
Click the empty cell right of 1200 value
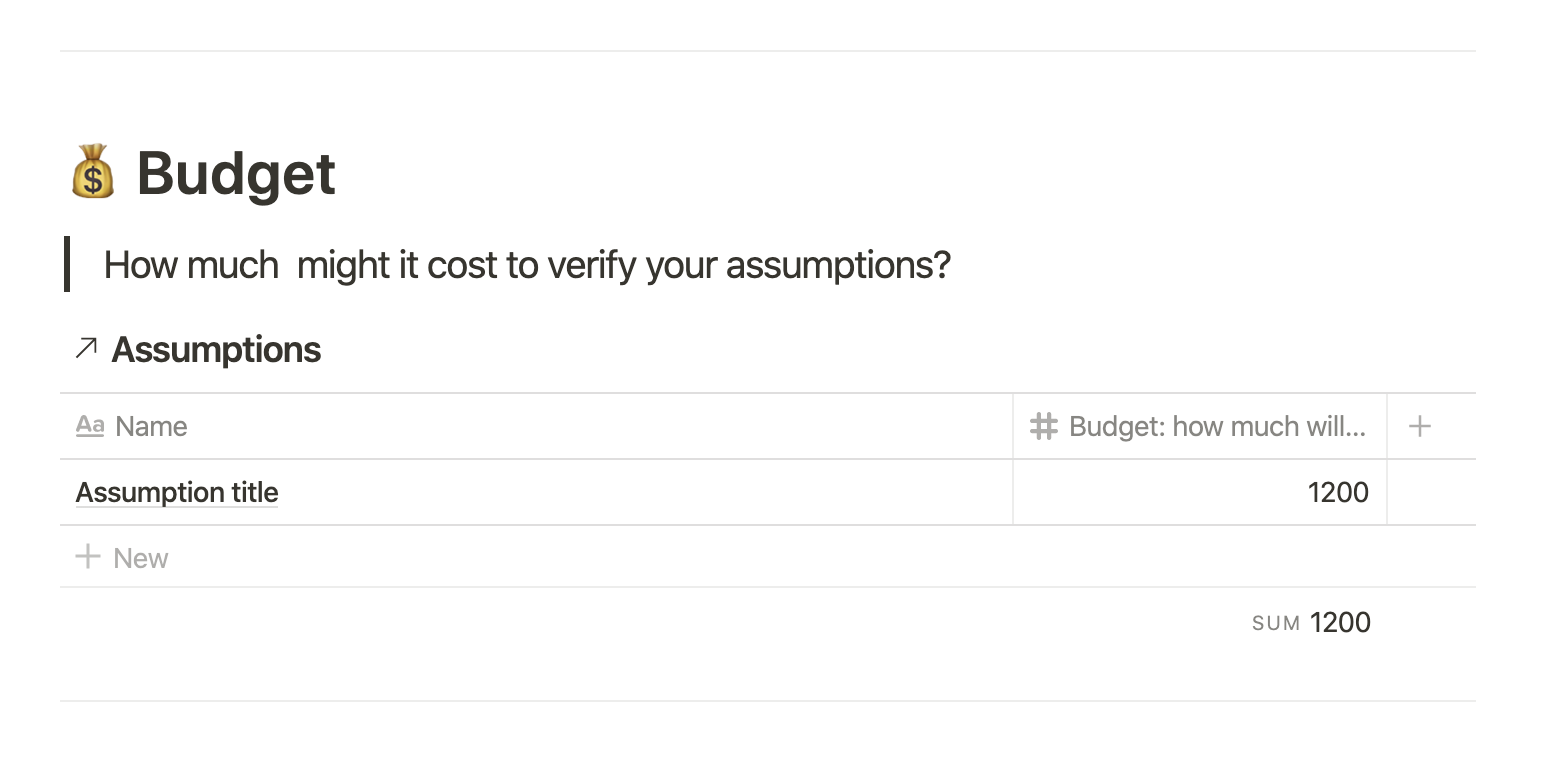coord(1430,492)
